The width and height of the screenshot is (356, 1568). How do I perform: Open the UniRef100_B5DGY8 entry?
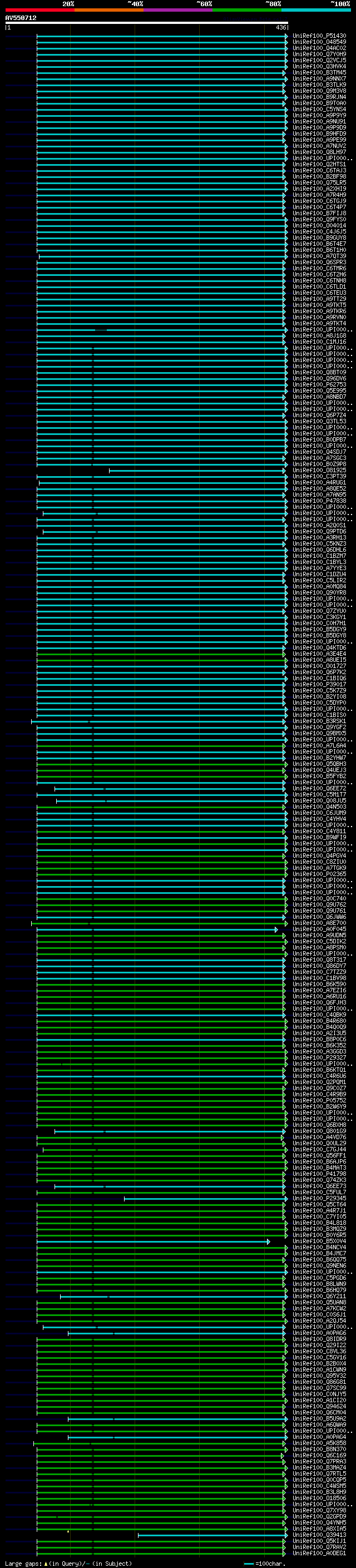click(x=319, y=636)
